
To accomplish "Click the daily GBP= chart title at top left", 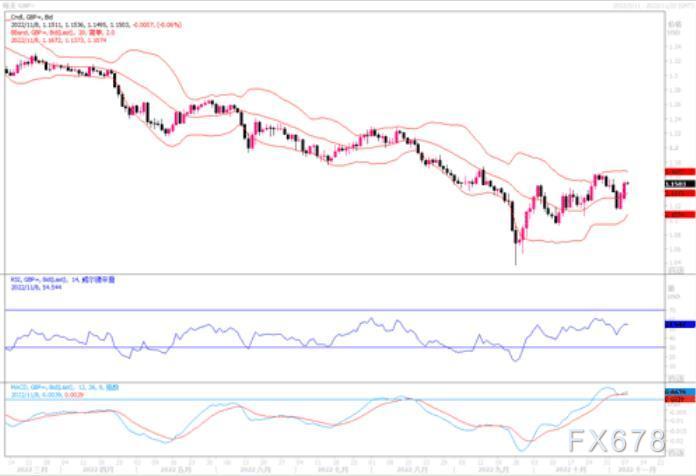I will 19,6.
